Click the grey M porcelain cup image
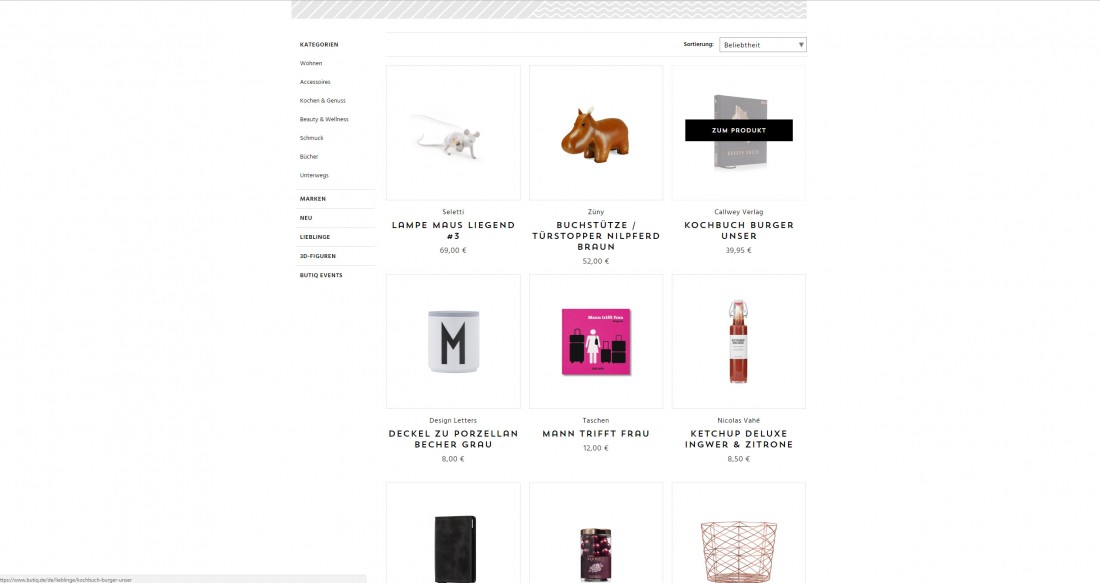This screenshot has width=1100, height=583. point(453,342)
